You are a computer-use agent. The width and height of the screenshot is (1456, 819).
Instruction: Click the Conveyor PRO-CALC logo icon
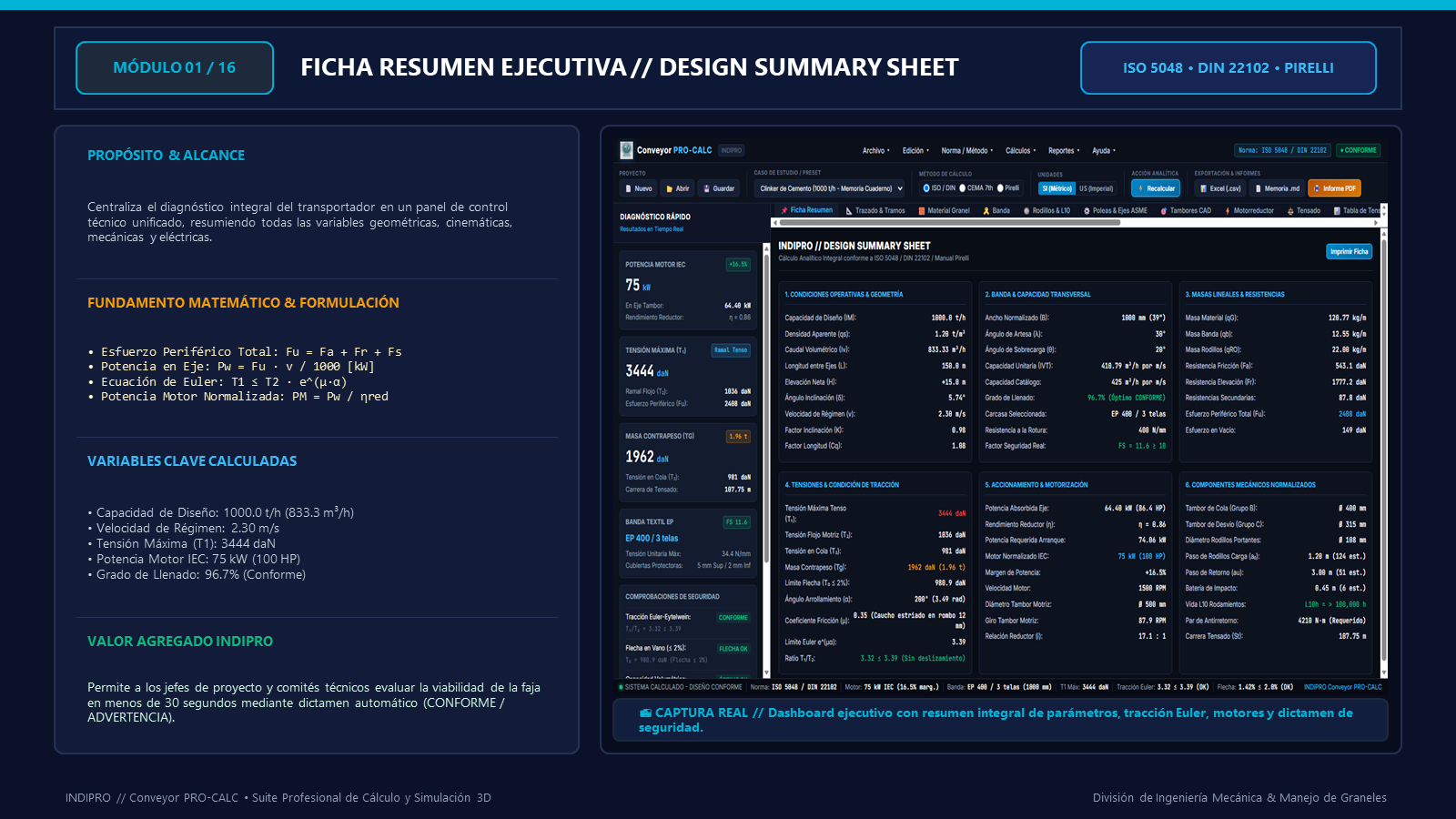click(x=626, y=150)
